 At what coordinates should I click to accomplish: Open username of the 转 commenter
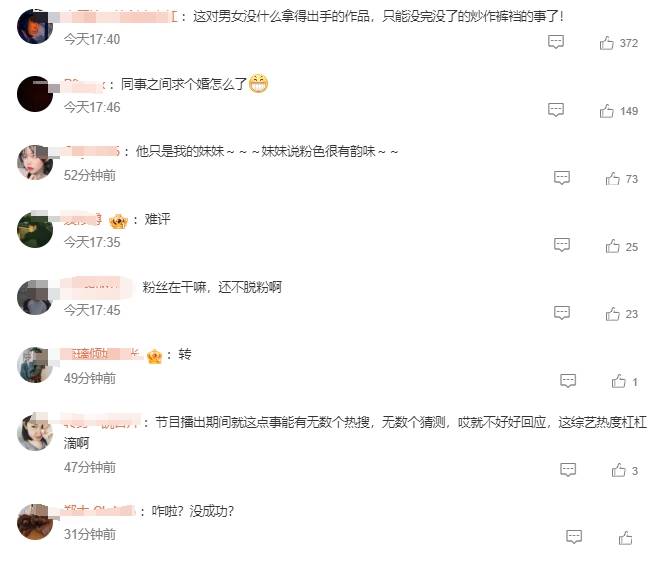click(x=101, y=354)
